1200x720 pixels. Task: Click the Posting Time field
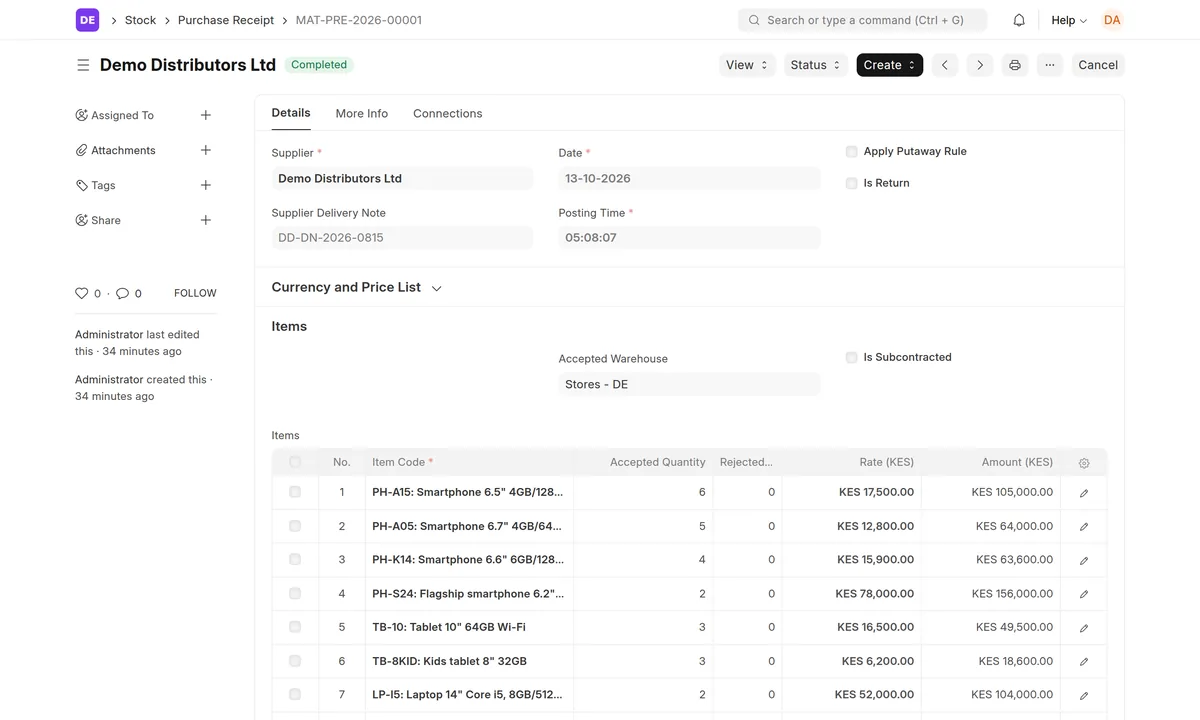[x=689, y=238]
